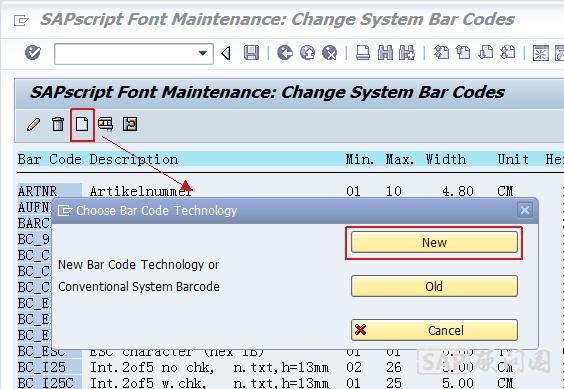Click the Min. column header

(x=360, y=159)
